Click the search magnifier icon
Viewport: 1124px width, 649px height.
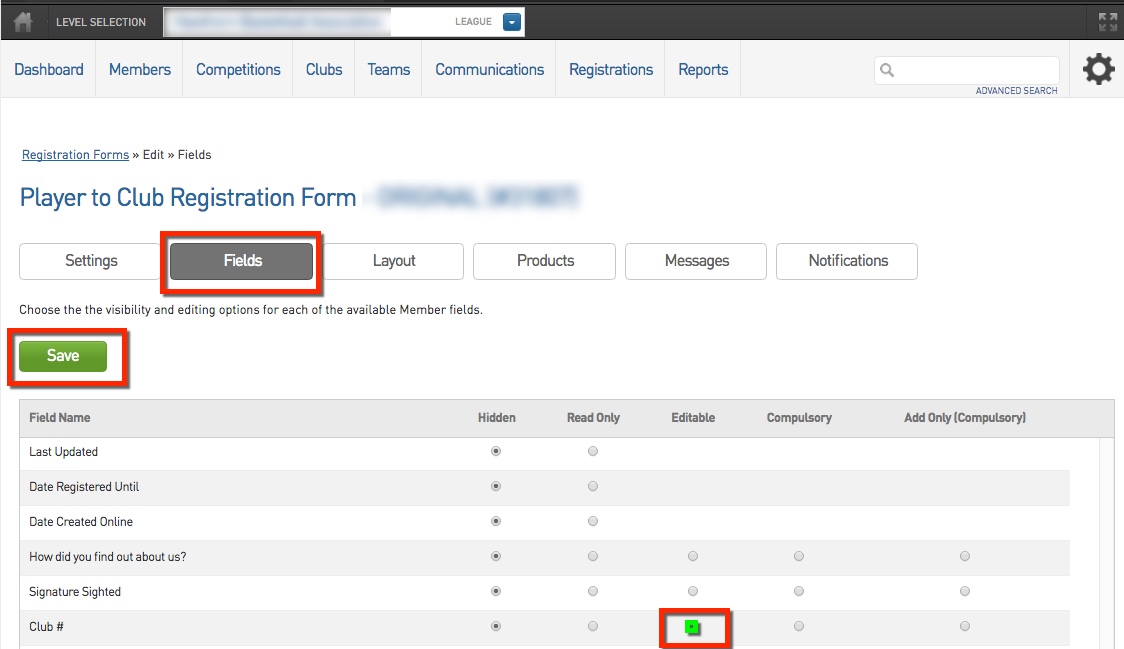(887, 70)
